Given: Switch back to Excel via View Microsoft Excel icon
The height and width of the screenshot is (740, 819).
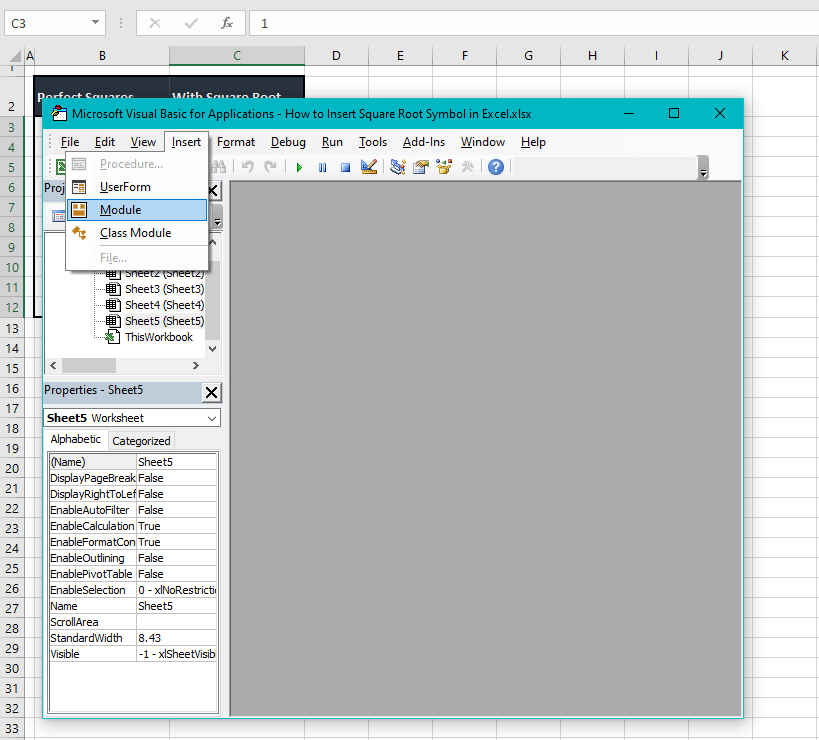Looking at the screenshot, I should pyautogui.click(x=62, y=165).
